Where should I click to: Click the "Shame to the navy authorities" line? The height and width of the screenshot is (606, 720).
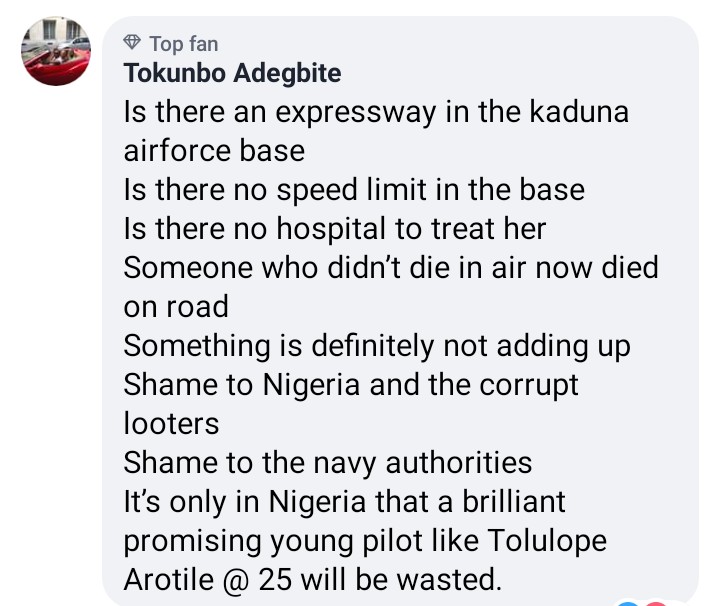(x=327, y=462)
